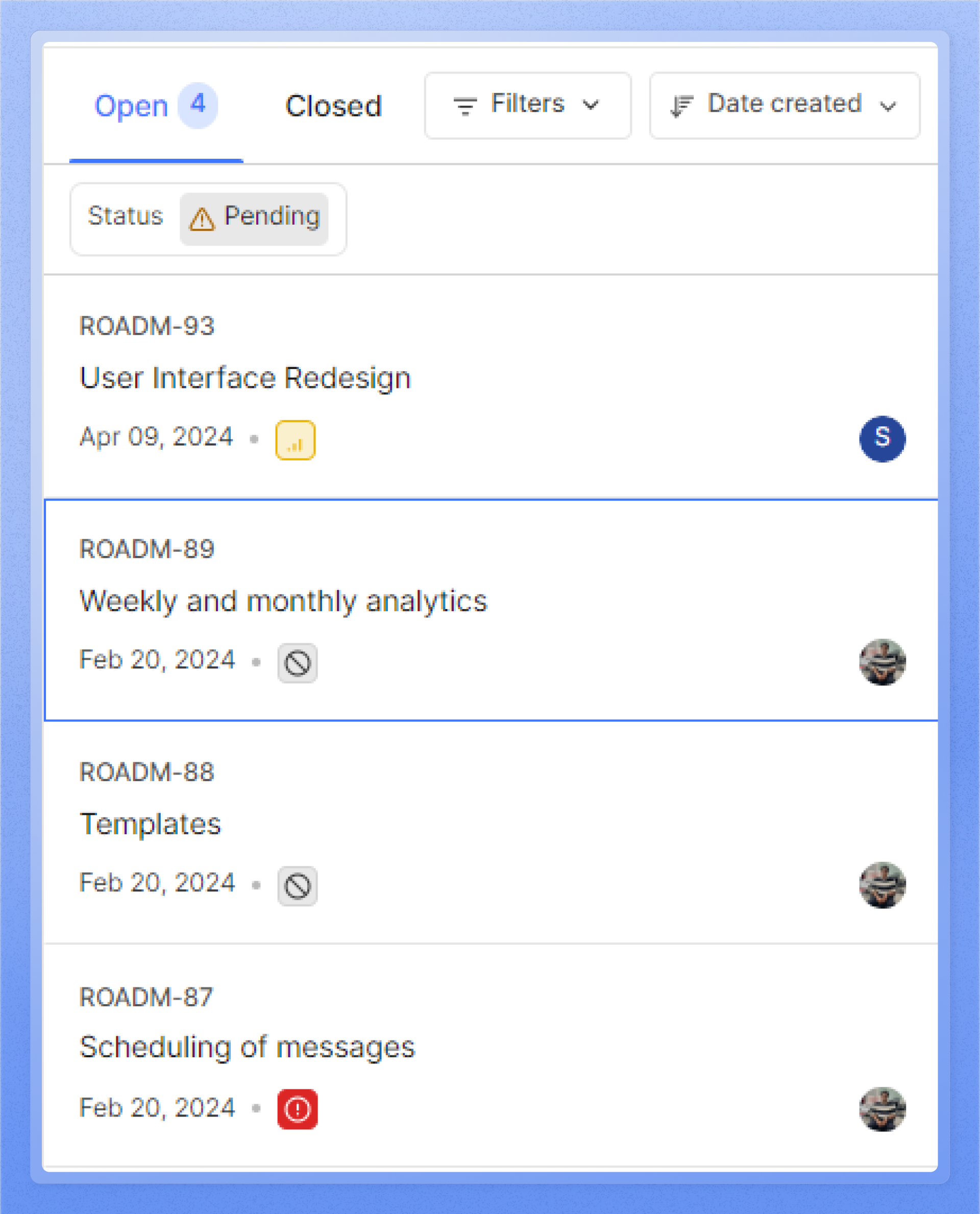Click the open issues count badge 4
The width and height of the screenshot is (980, 1214).
coord(198,105)
